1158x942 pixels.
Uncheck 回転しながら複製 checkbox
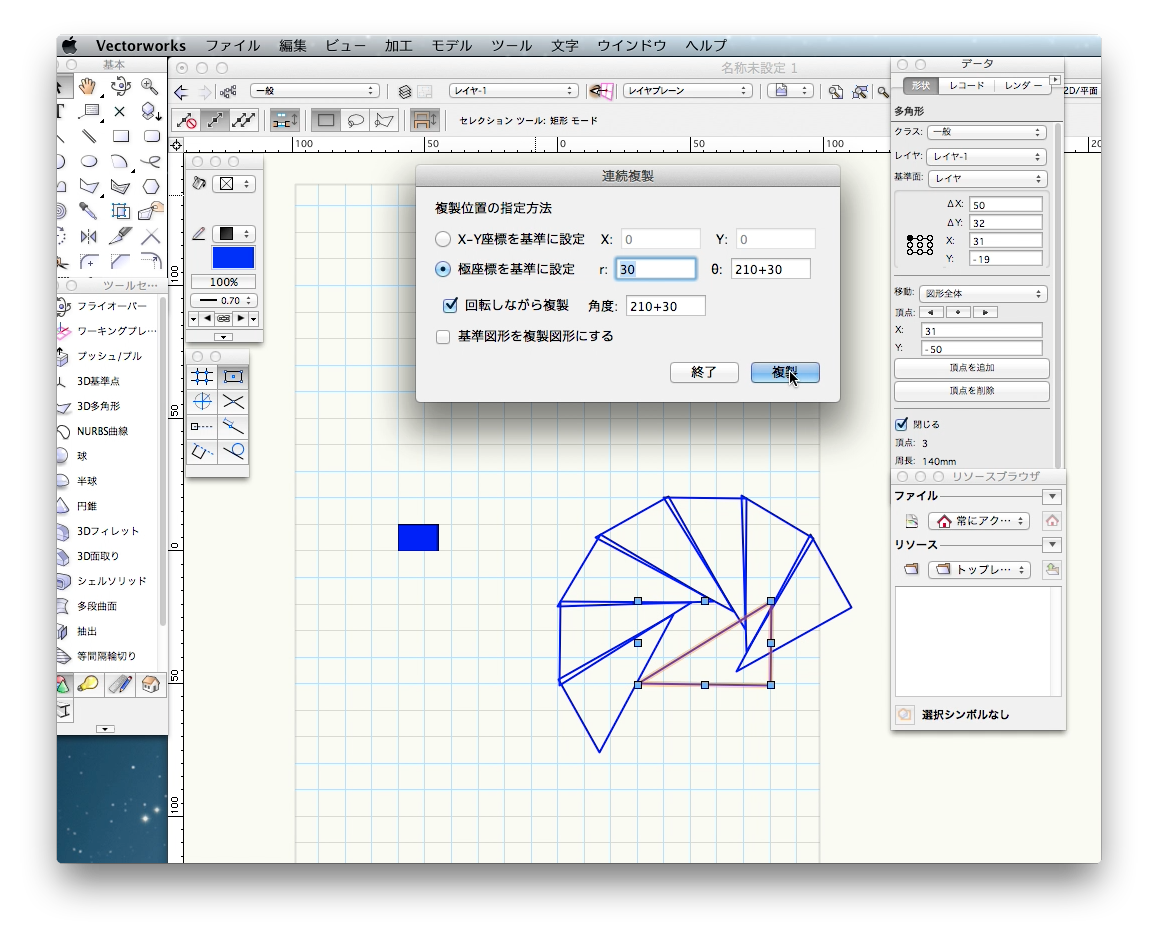click(450, 305)
